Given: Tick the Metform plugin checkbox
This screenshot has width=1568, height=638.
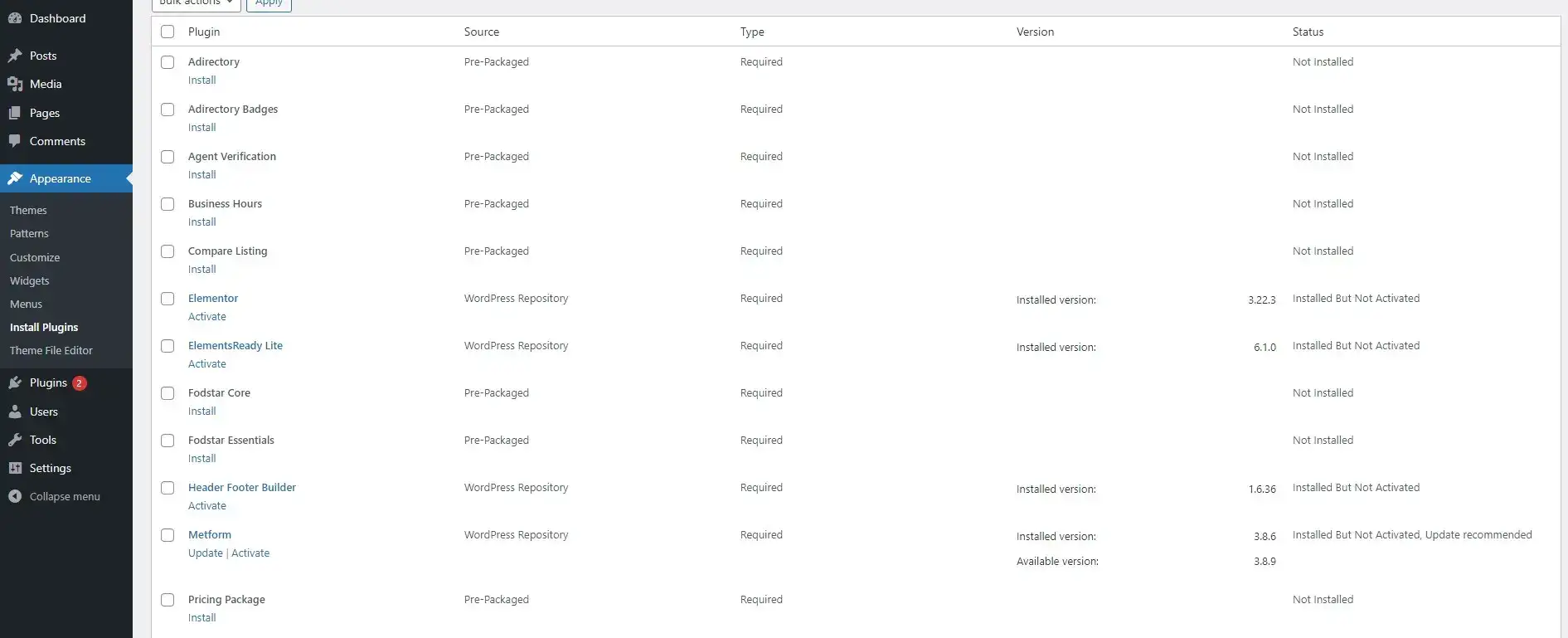Looking at the screenshot, I should (x=167, y=535).
